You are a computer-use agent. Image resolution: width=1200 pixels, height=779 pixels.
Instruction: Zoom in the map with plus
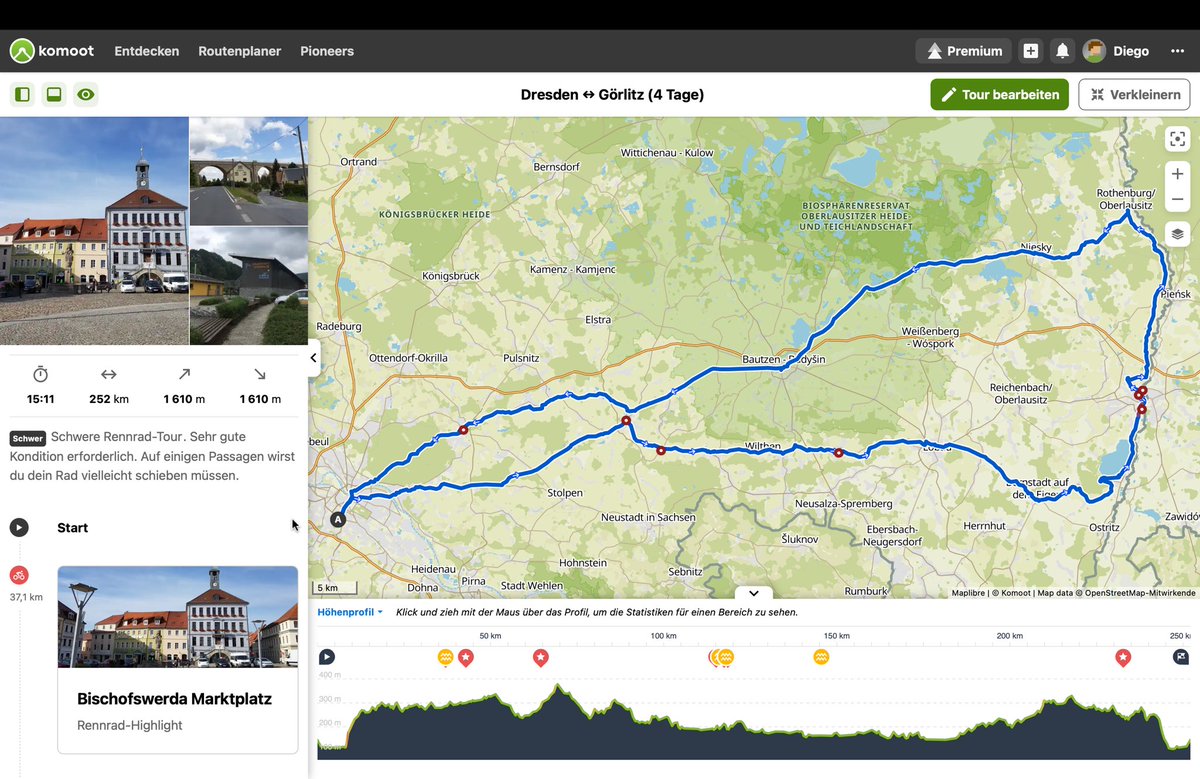click(x=1177, y=174)
